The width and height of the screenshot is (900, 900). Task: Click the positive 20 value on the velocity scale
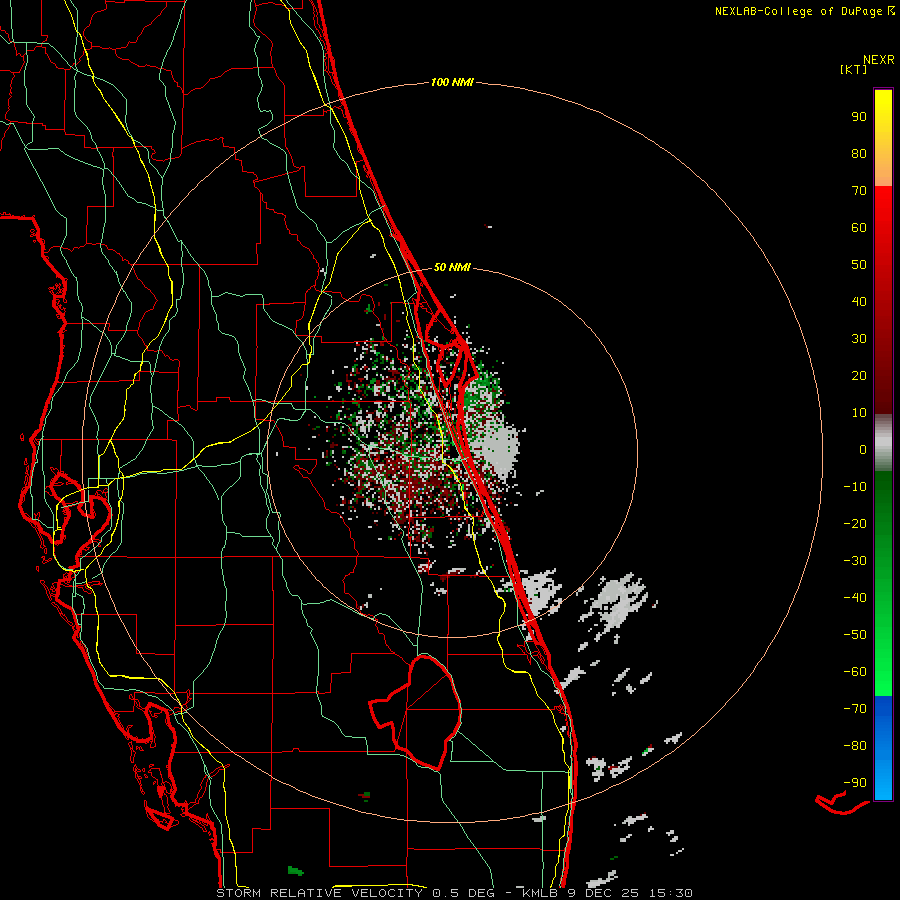click(x=859, y=375)
